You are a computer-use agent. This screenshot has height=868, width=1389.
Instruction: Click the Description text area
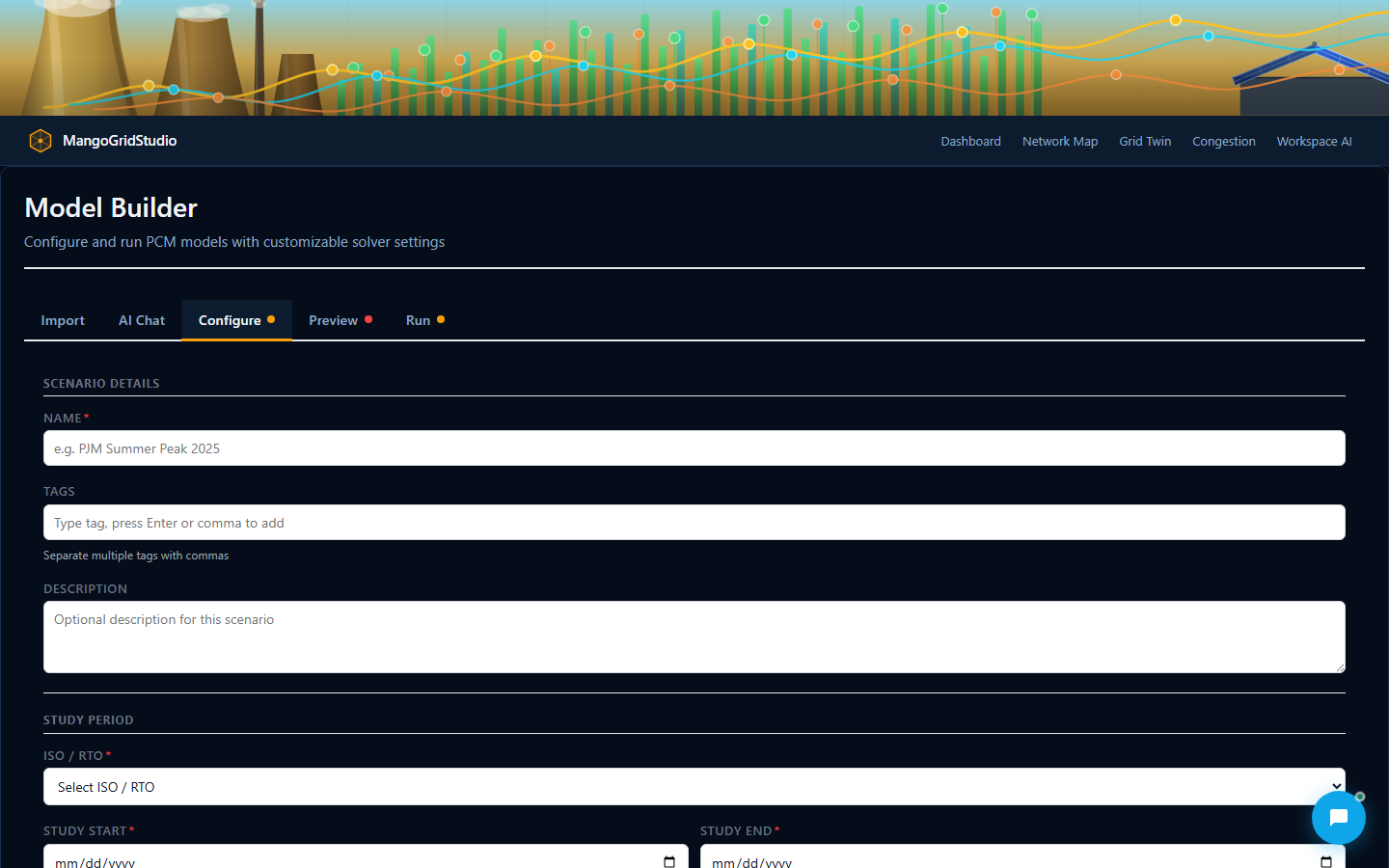(x=694, y=637)
